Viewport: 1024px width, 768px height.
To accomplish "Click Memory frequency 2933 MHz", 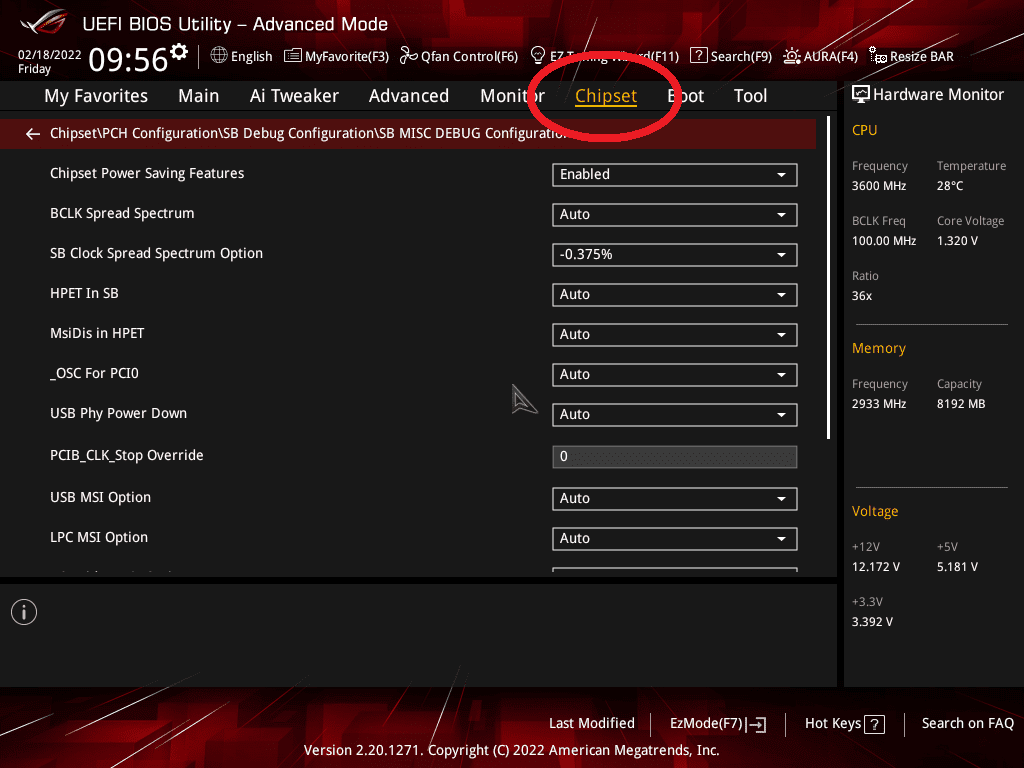I will (x=879, y=404).
